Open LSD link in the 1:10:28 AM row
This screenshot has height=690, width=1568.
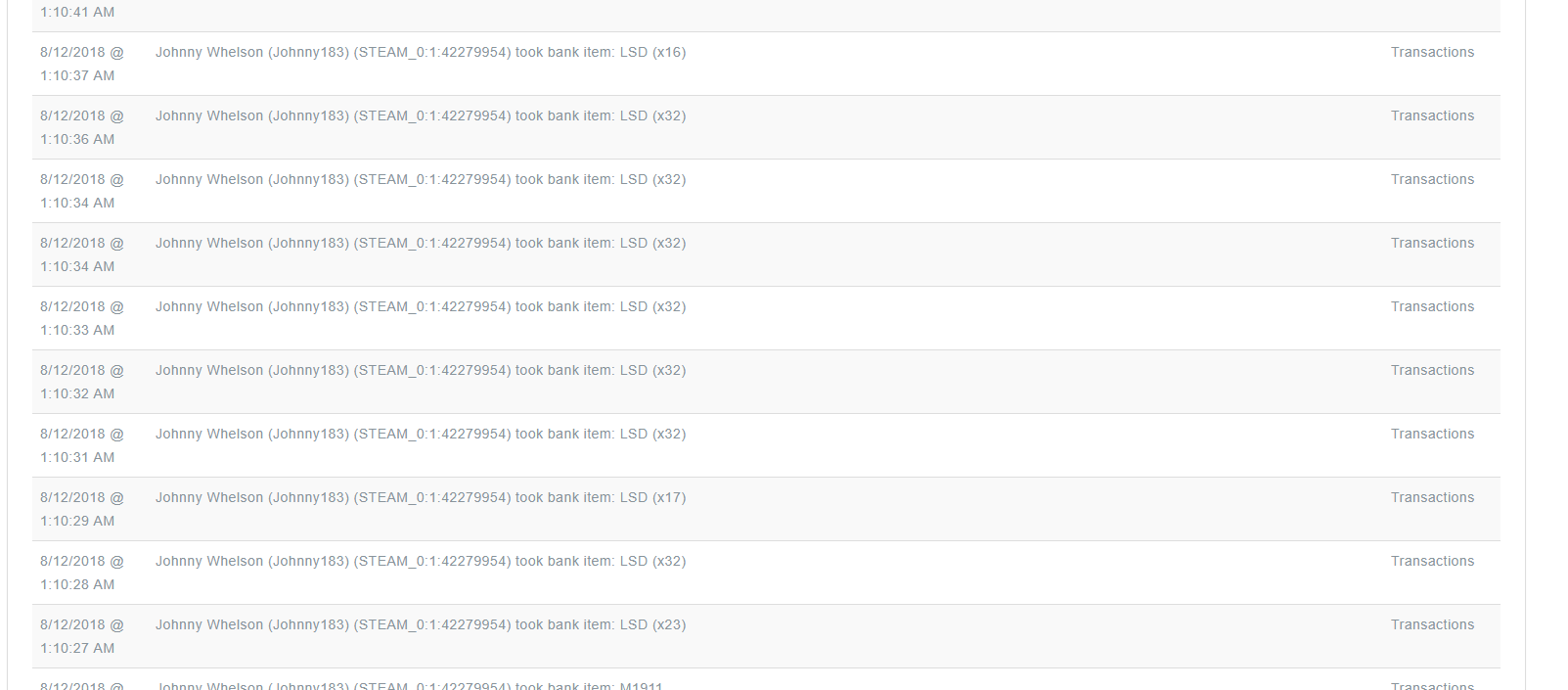(x=634, y=562)
